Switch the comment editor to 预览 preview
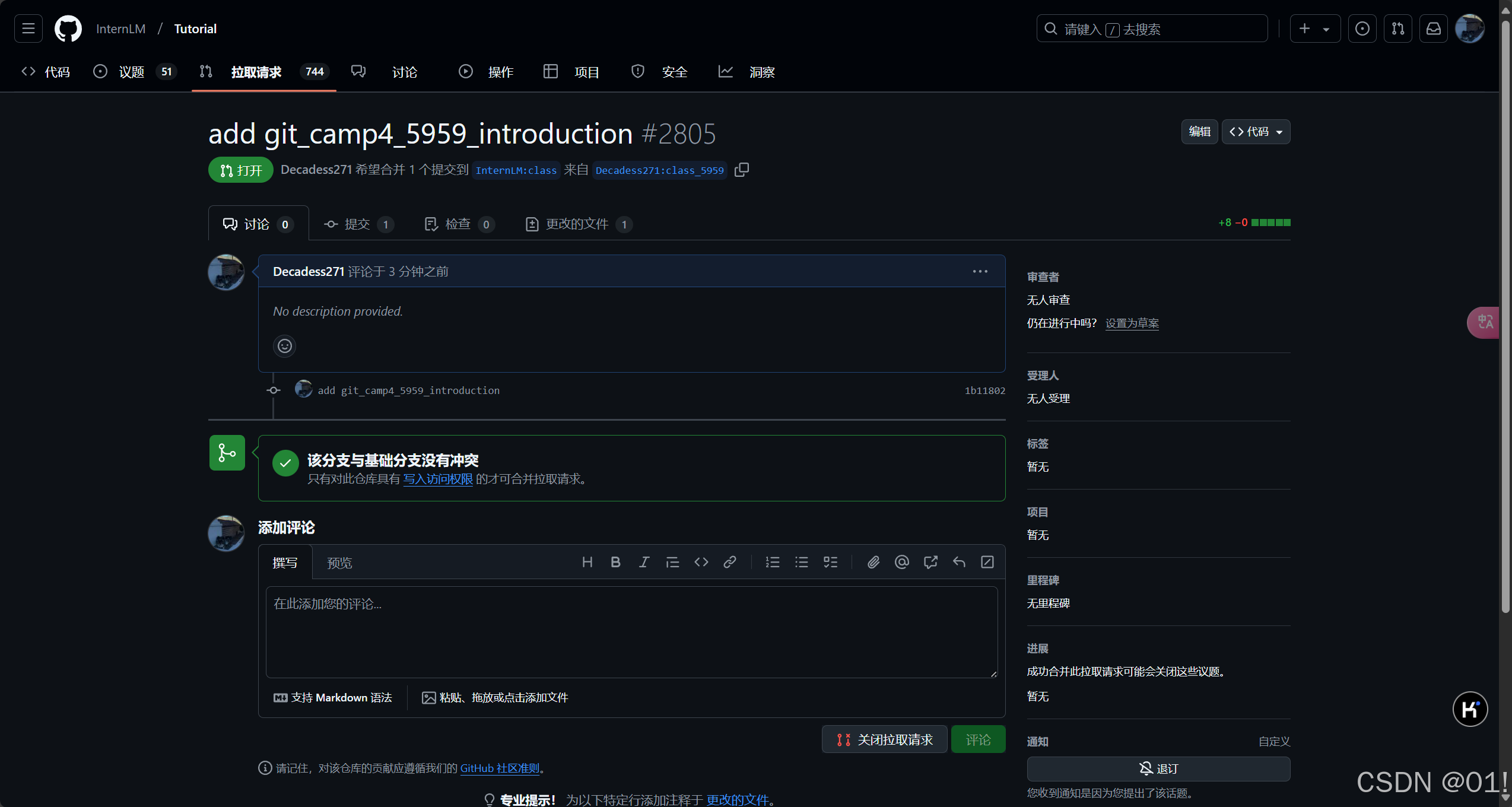 (x=339, y=563)
